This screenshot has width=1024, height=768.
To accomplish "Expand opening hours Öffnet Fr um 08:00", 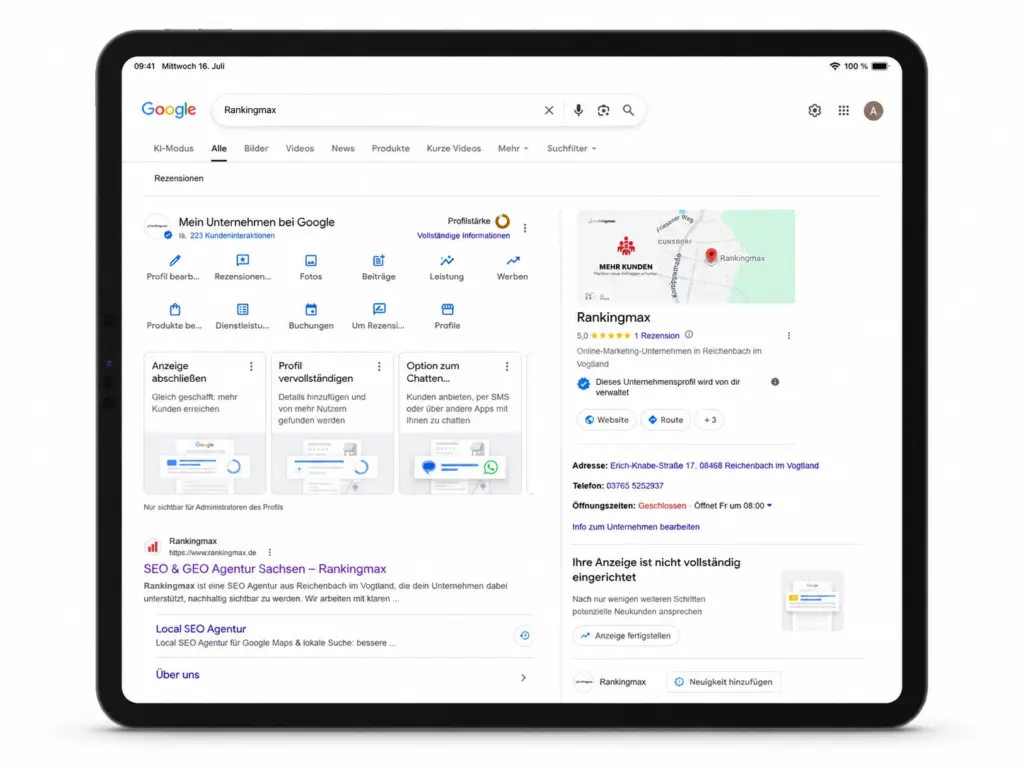I will point(733,505).
